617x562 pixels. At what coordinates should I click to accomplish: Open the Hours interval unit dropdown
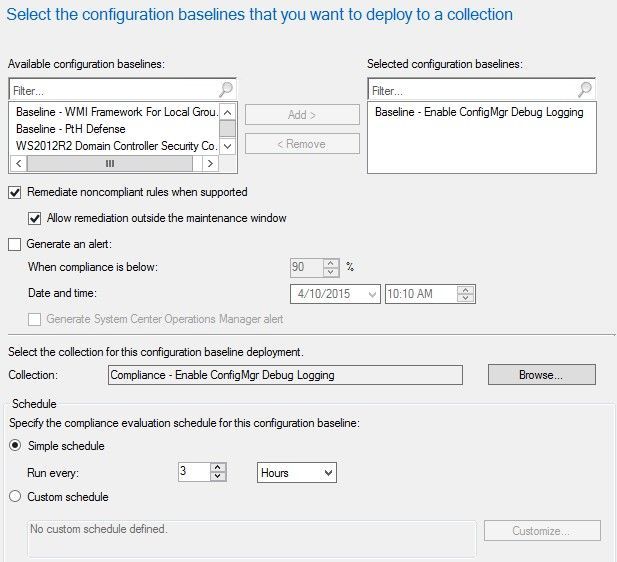click(x=297, y=472)
